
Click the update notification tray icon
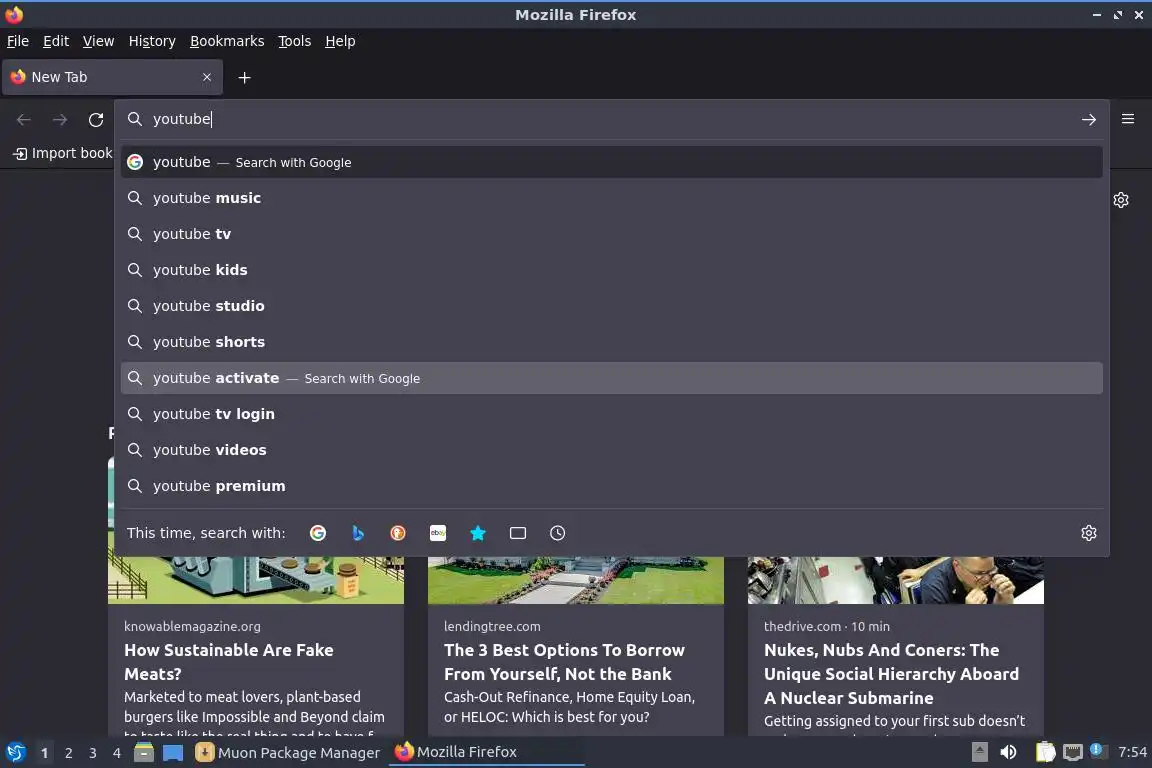point(1096,750)
